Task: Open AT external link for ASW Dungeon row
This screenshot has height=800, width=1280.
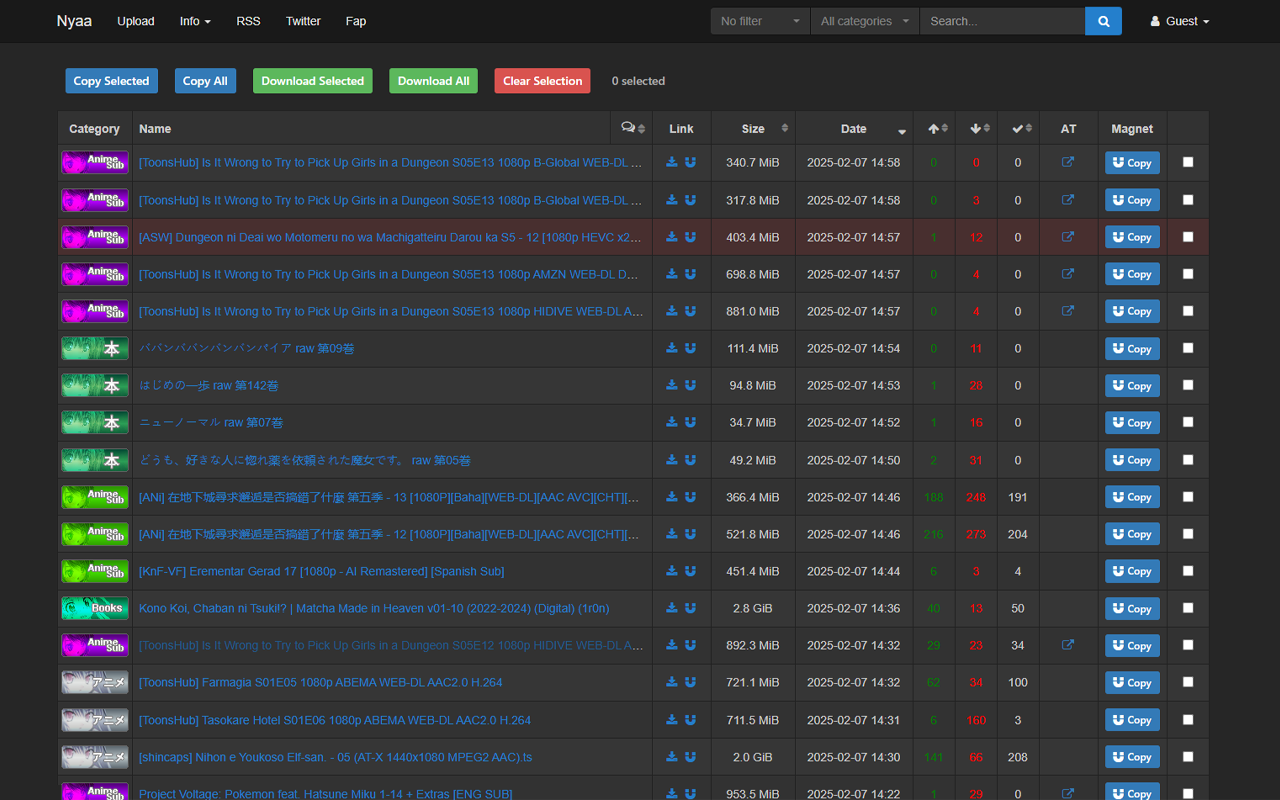Action: (1068, 237)
